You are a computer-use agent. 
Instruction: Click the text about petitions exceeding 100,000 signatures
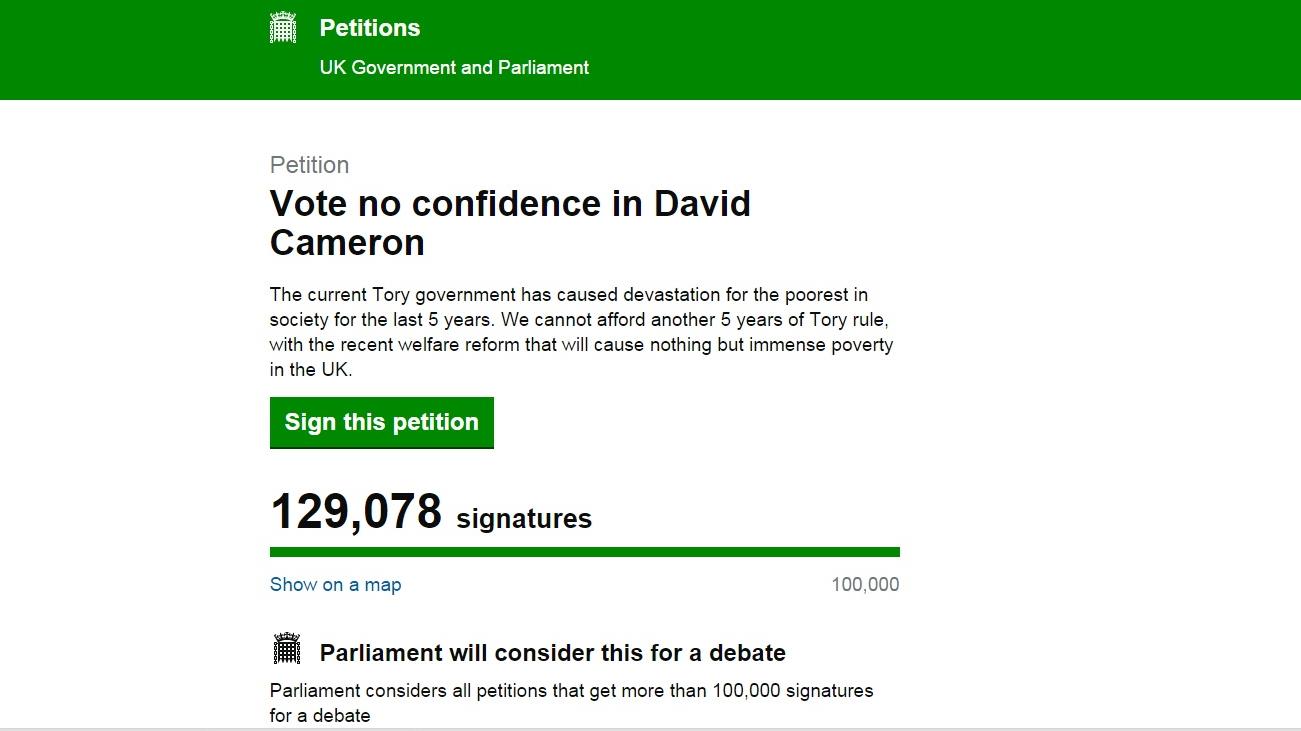pyautogui.click(x=571, y=691)
